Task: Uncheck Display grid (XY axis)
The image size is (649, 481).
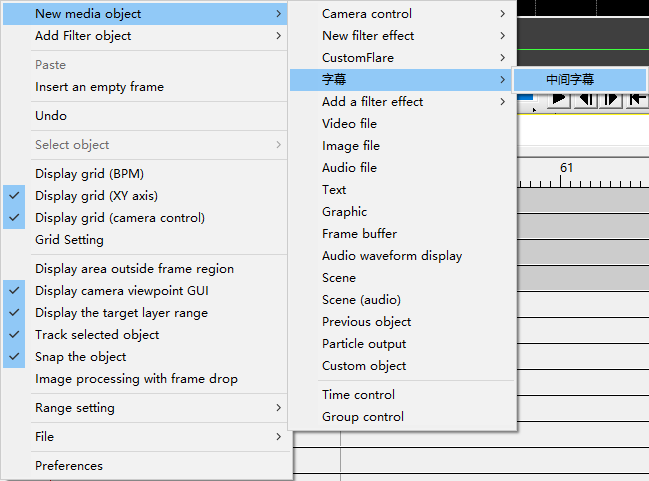Action: click(x=96, y=196)
